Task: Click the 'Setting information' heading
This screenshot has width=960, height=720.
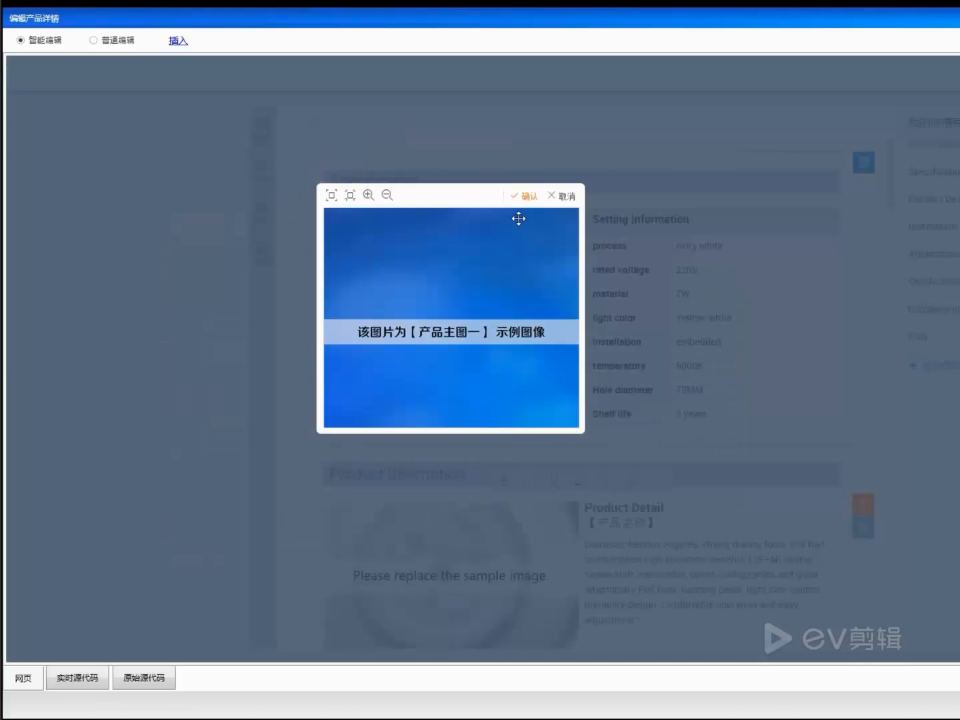Action: pyautogui.click(x=640, y=219)
